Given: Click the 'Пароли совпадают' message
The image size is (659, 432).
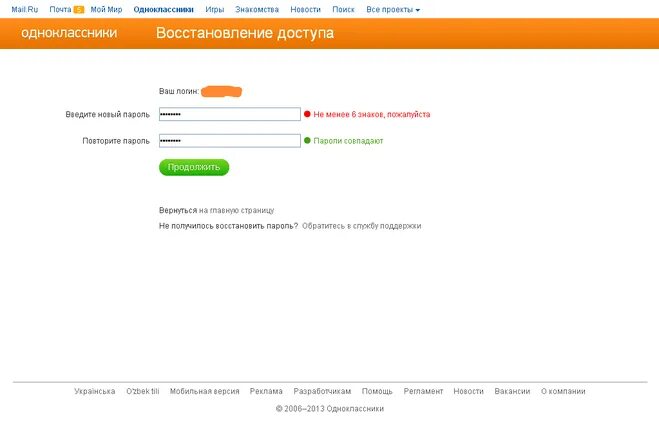Looking at the screenshot, I should click(348, 141).
